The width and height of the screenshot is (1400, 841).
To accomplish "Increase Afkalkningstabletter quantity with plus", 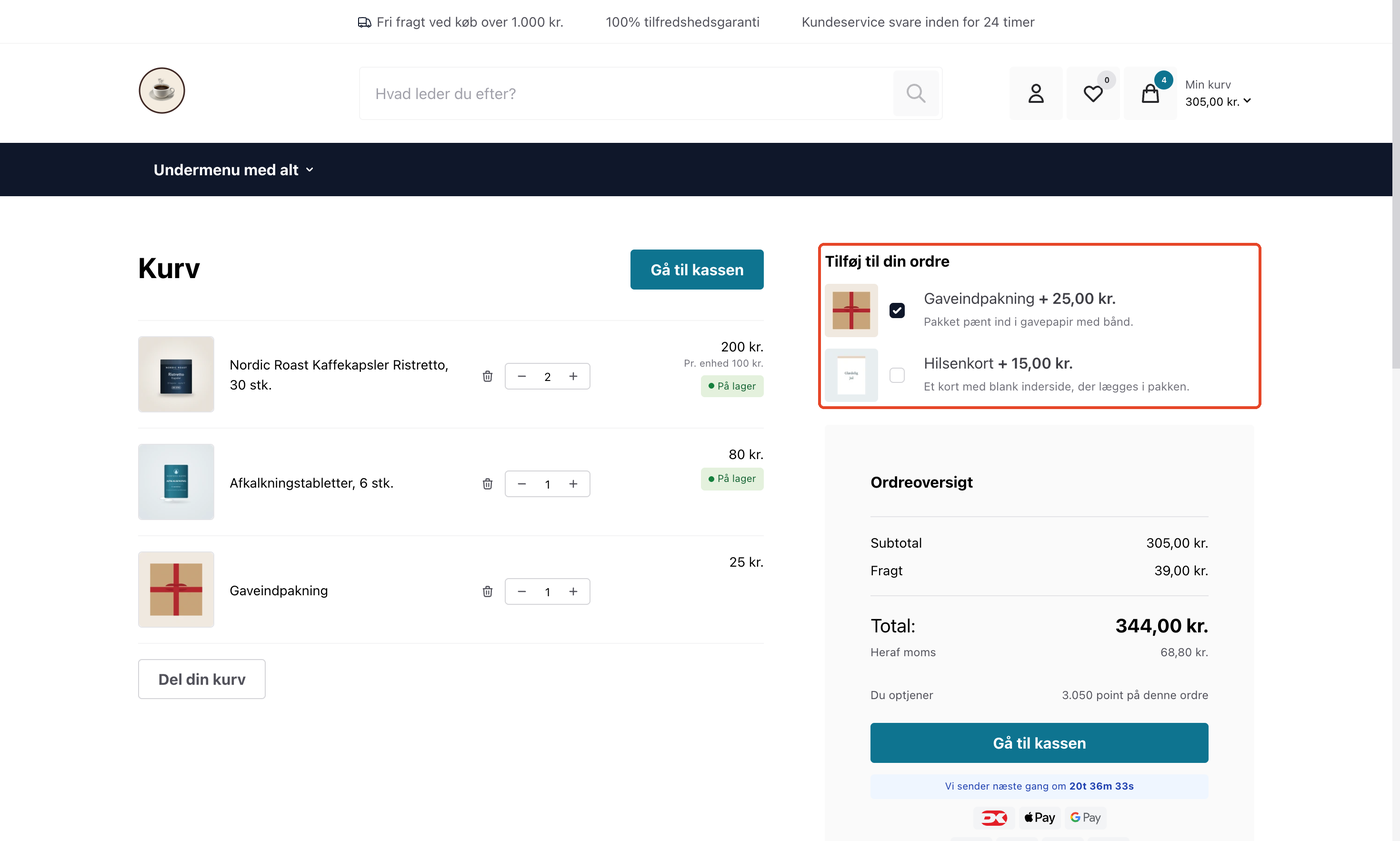I will pos(573,484).
